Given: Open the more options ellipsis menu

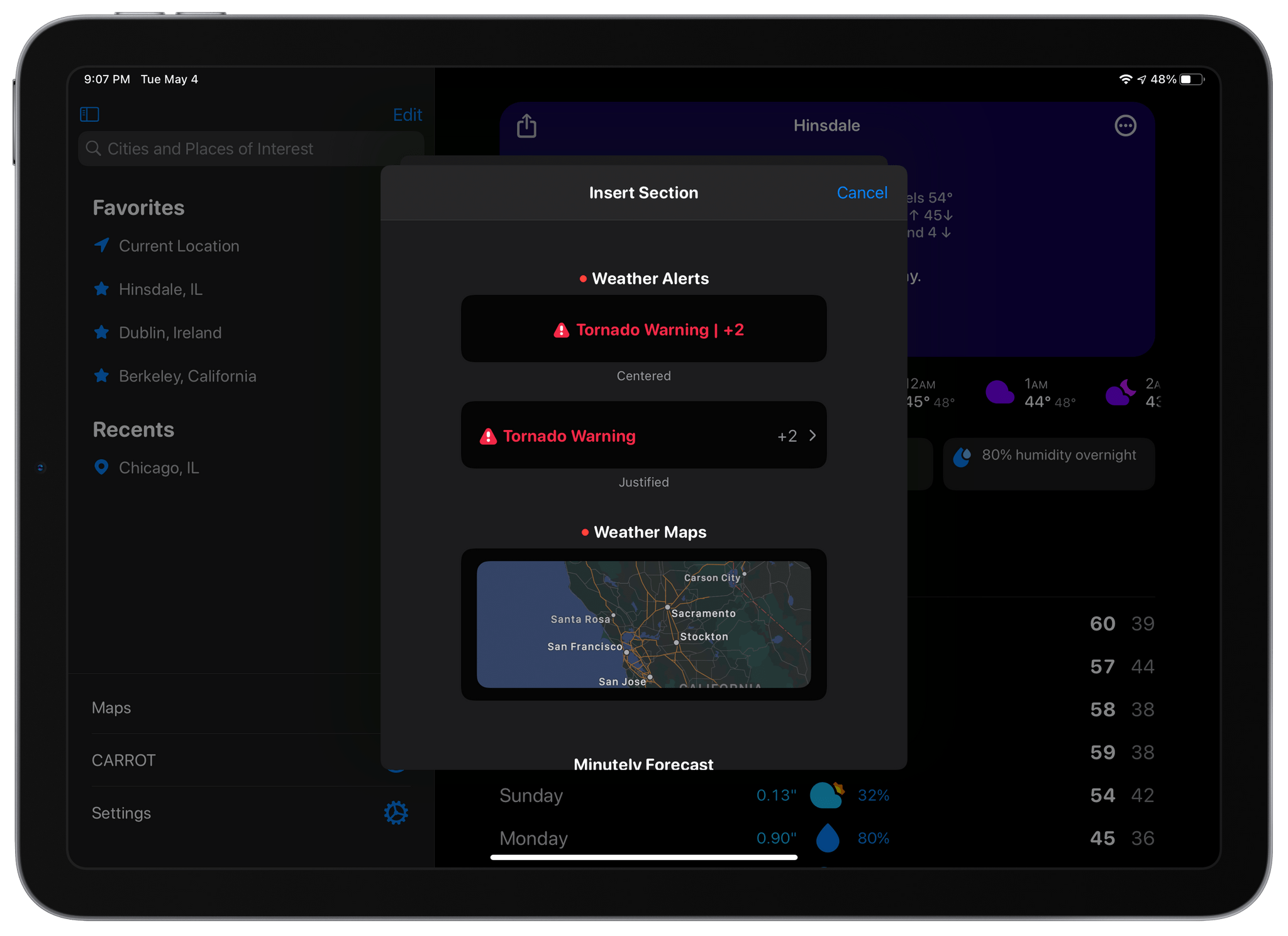Looking at the screenshot, I should click(x=1126, y=124).
